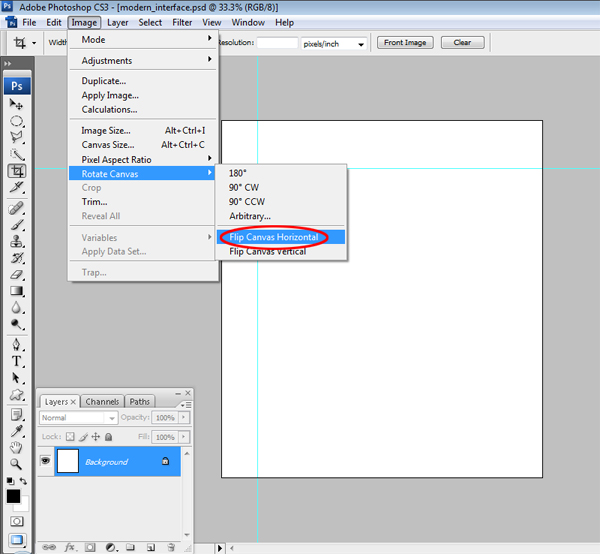Select the Brush tool
The image size is (600, 554).
pyautogui.click(x=16, y=225)
